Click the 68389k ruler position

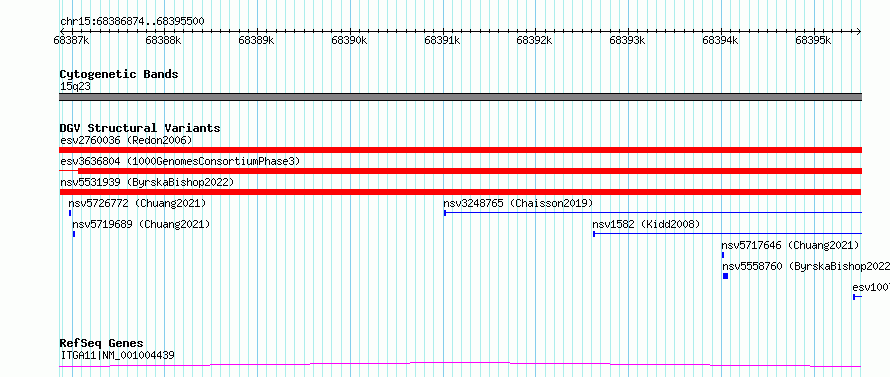(257, 41)
